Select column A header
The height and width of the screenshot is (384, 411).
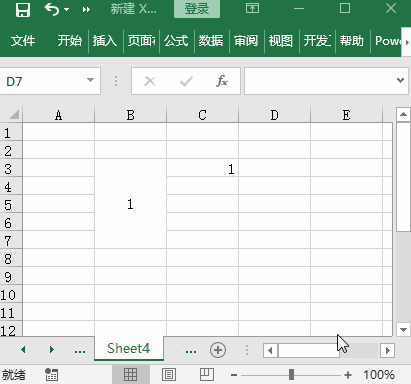click(58, 115)
